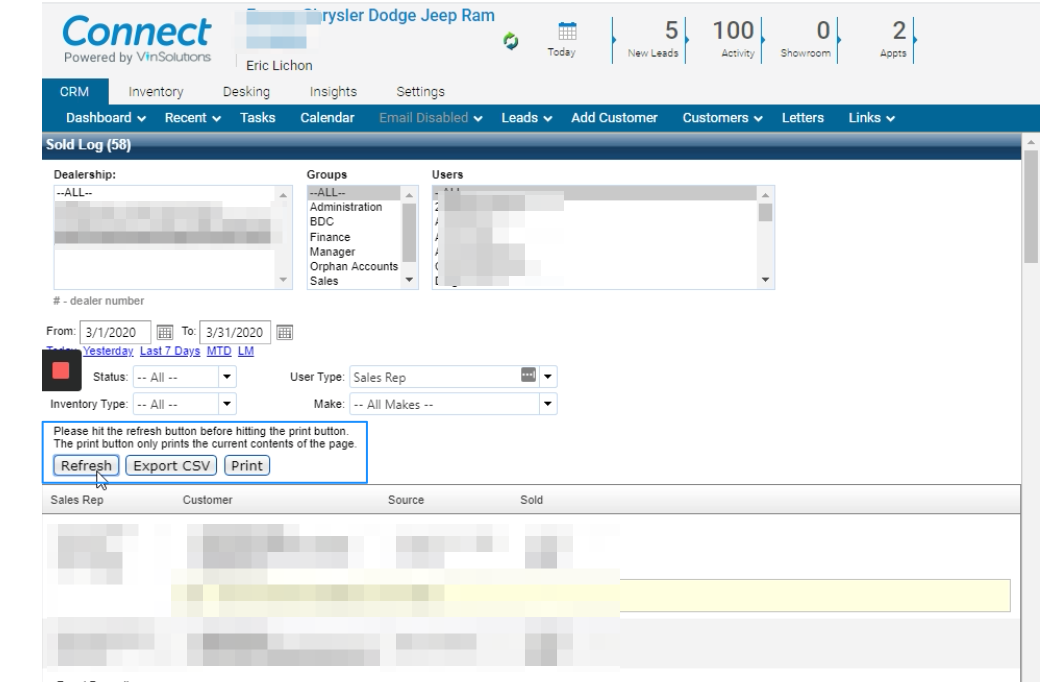The height and width of the screenshot is (682, 1040).
Task: Click the From date input field
Action: [115, 332]
